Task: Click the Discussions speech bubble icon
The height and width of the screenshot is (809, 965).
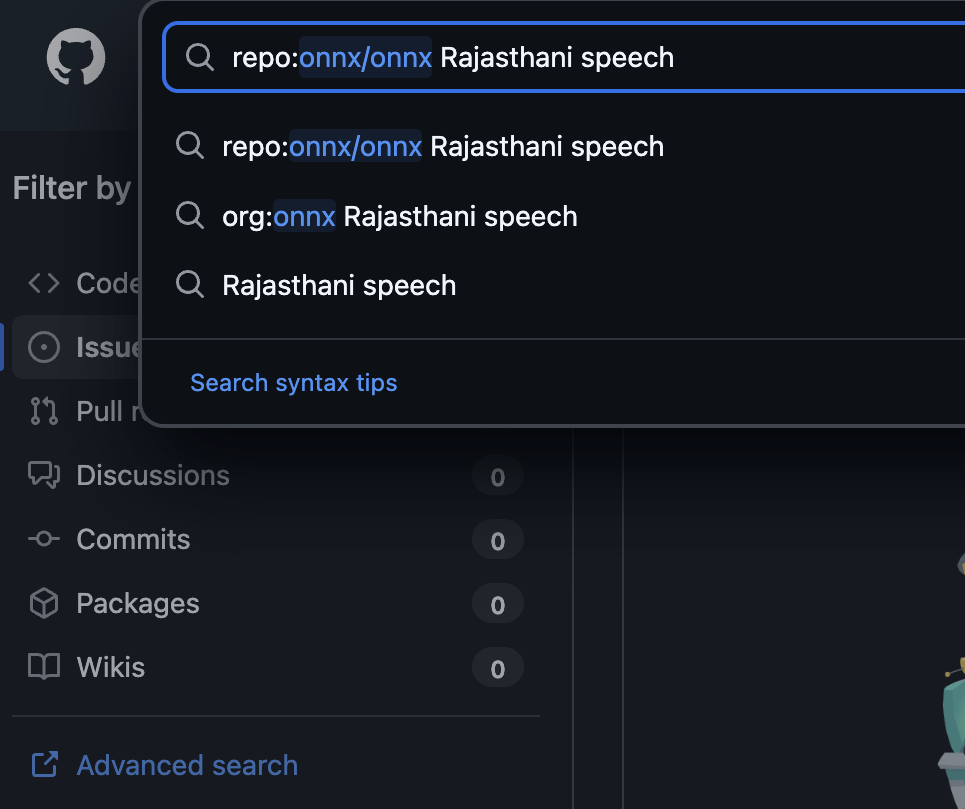Action: (44, 475)
